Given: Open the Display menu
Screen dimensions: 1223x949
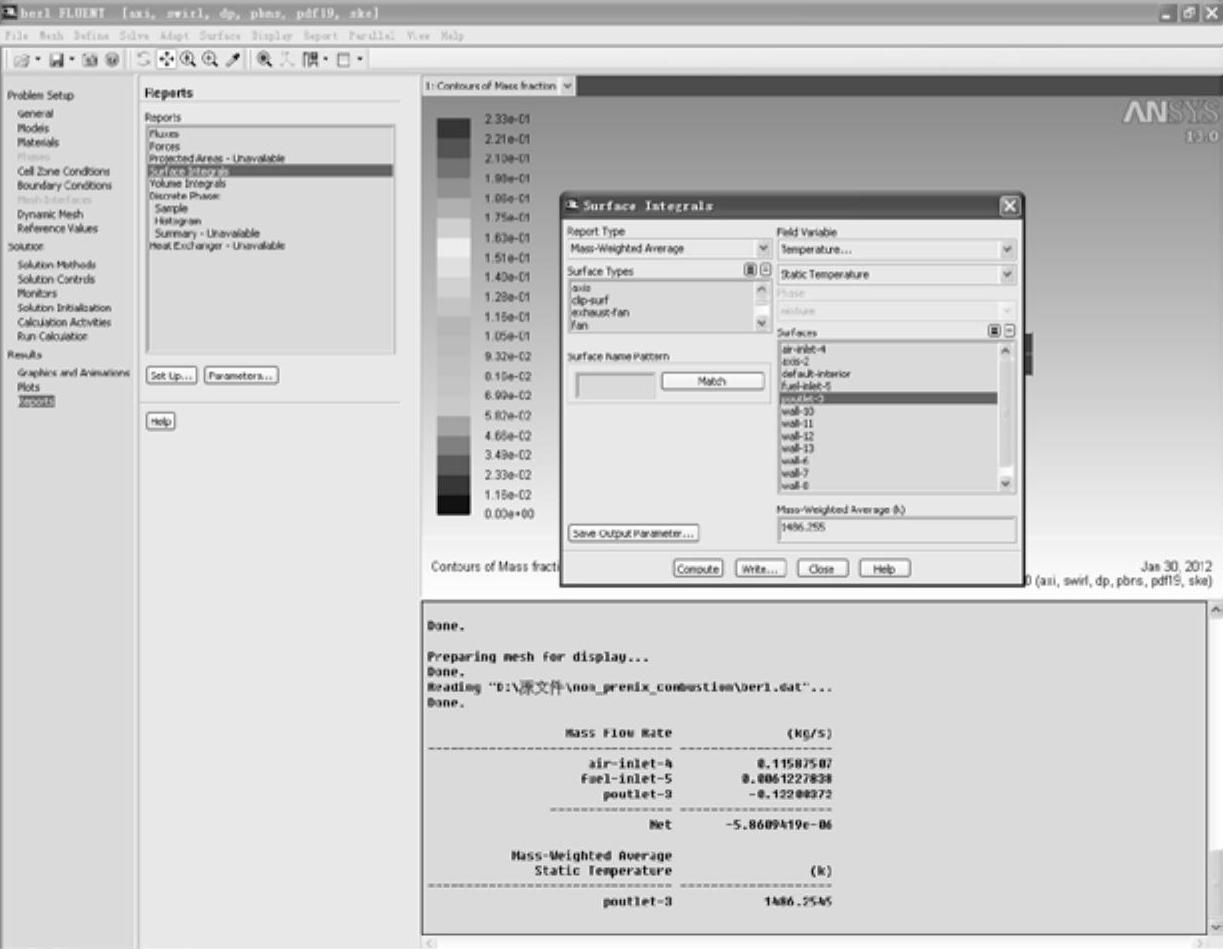Looking at the screenshot, I should [x=272, y=35].
